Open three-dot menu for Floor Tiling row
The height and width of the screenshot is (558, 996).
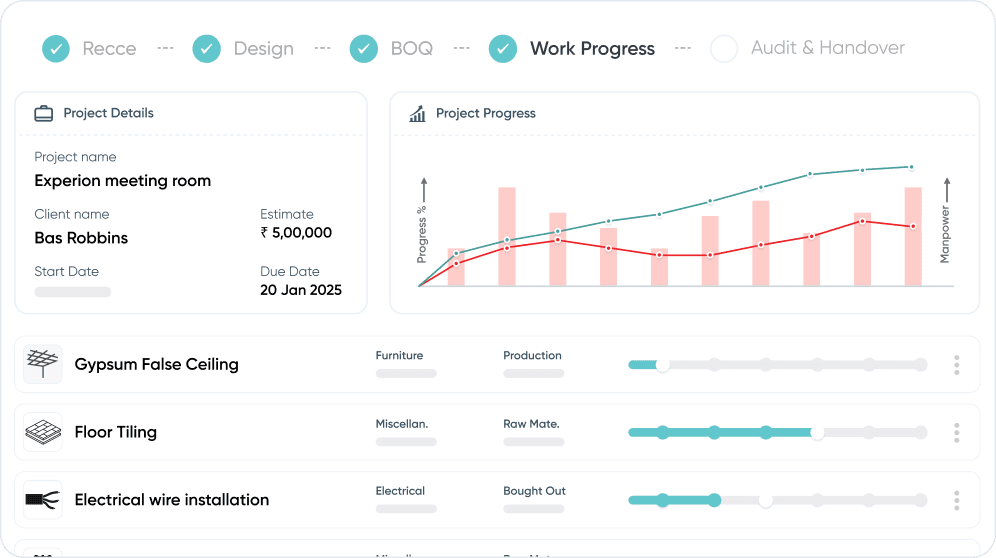pos(956,433)
